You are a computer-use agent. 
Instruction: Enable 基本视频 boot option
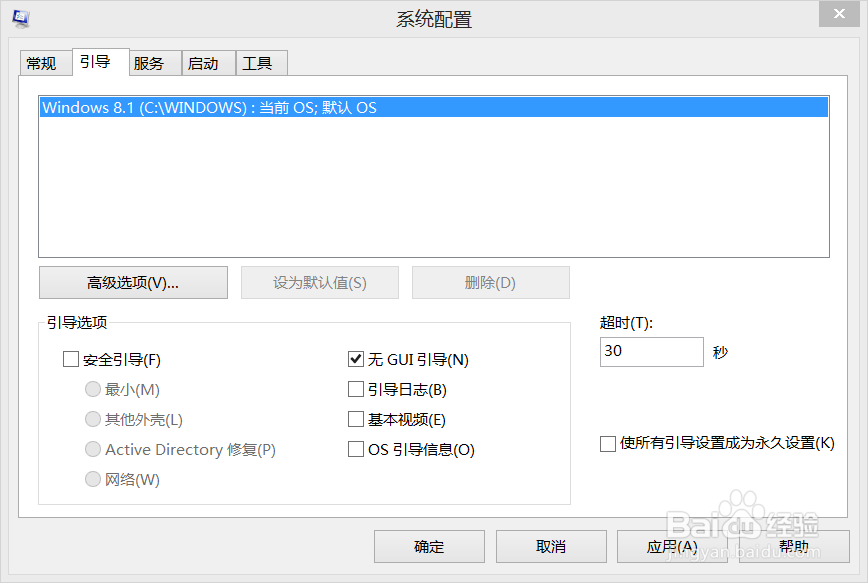point(356,419)
